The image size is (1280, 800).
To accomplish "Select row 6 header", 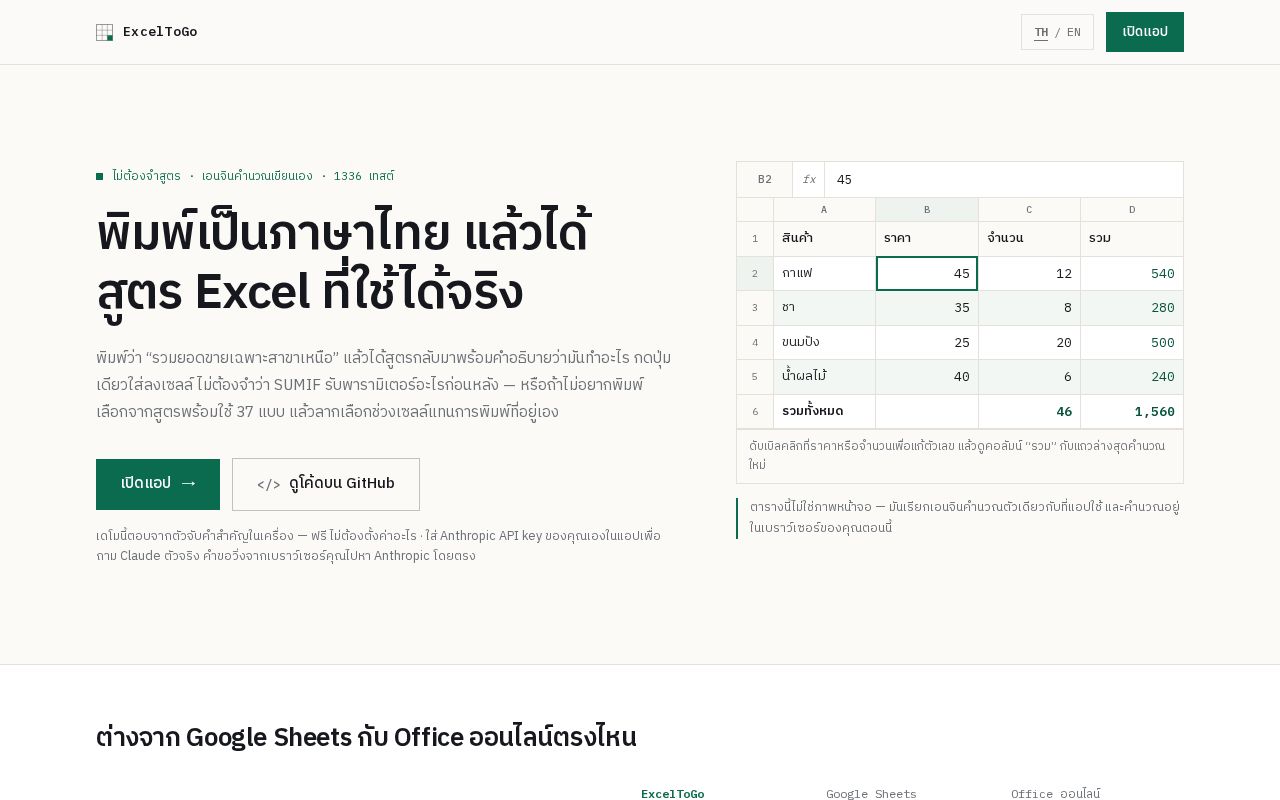I will click(755, 412).
